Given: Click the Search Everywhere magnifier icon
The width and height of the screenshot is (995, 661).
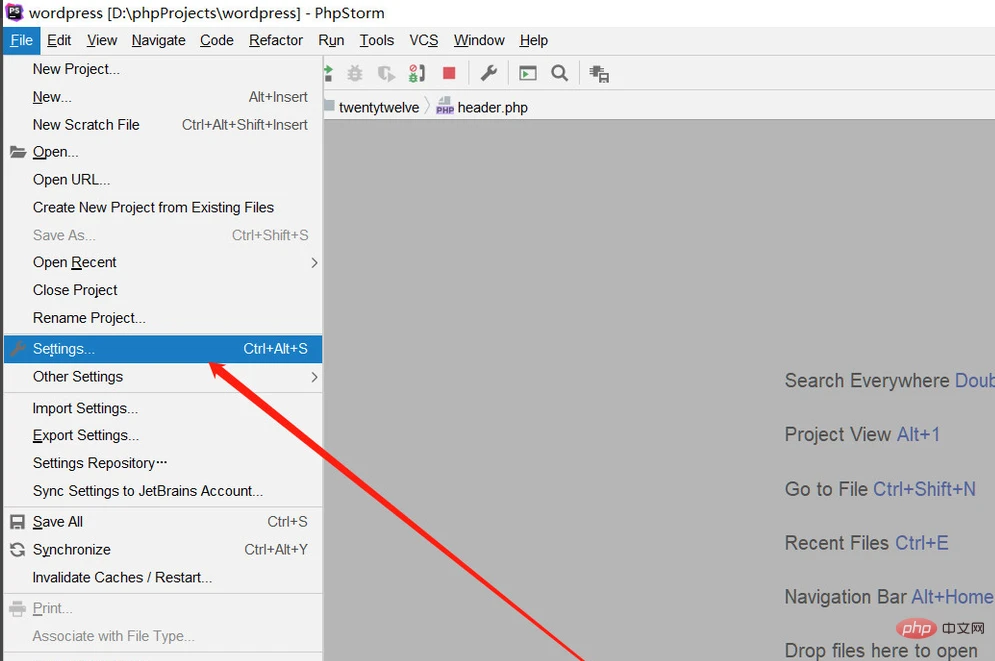Looking at the screenshot, I should coord(559,72).
